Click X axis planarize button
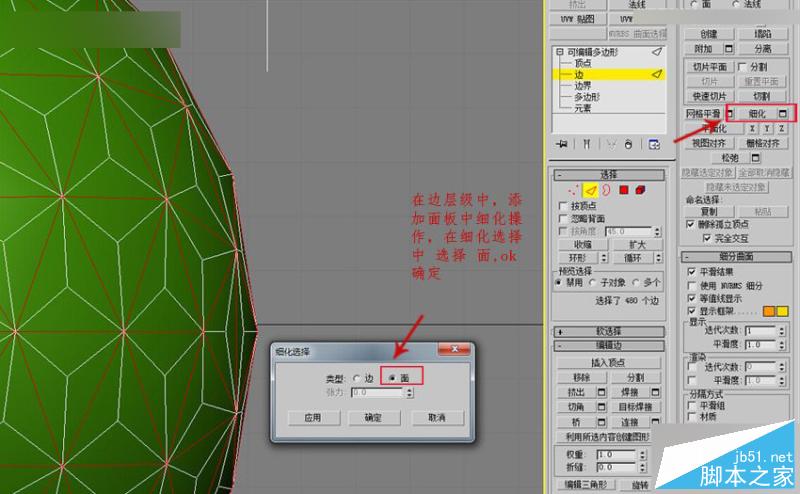800x494 pixels. 752,129
